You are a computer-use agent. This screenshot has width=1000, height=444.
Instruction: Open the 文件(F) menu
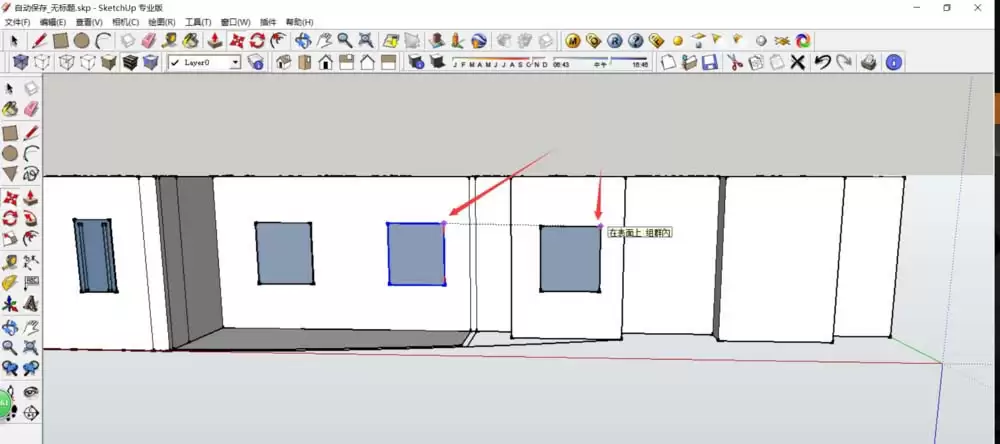(x=17, y=22)
